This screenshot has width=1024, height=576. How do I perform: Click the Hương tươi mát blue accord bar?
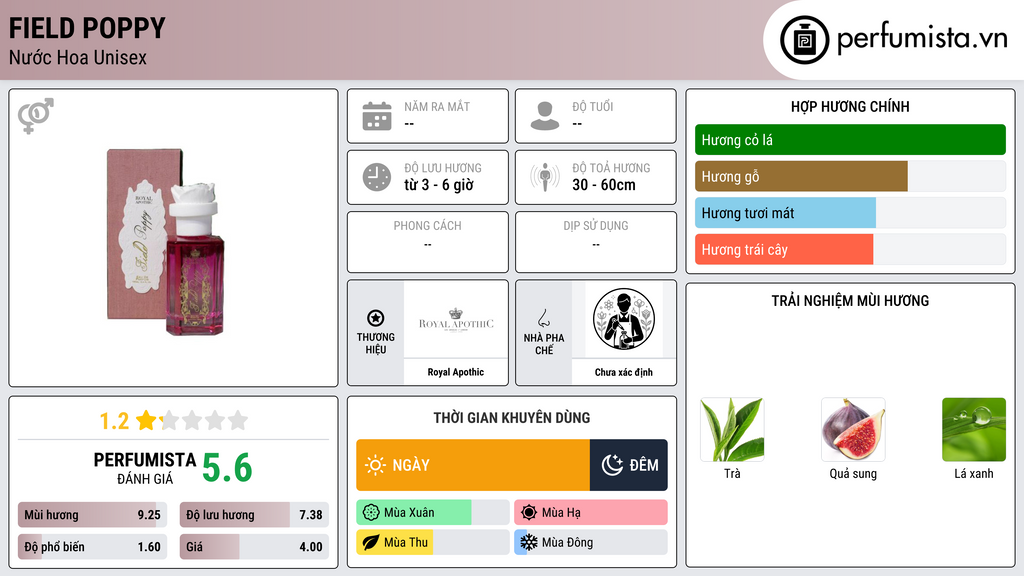pos(785,213)
